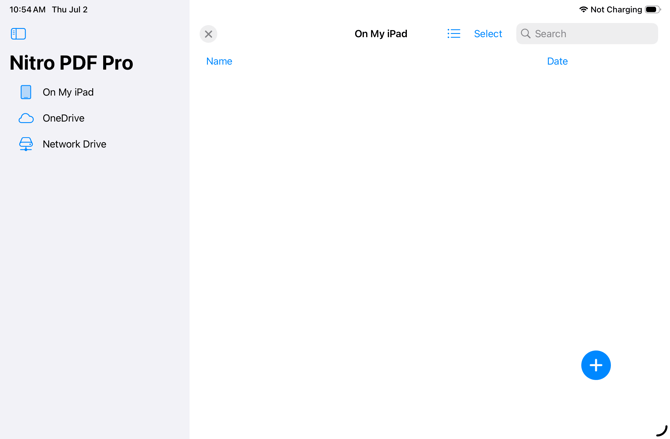This screenshot has width=670, height=439.
Task: Tap the Wi-Fi status icon
Action: pyautogui.click(x=583, y=9)
